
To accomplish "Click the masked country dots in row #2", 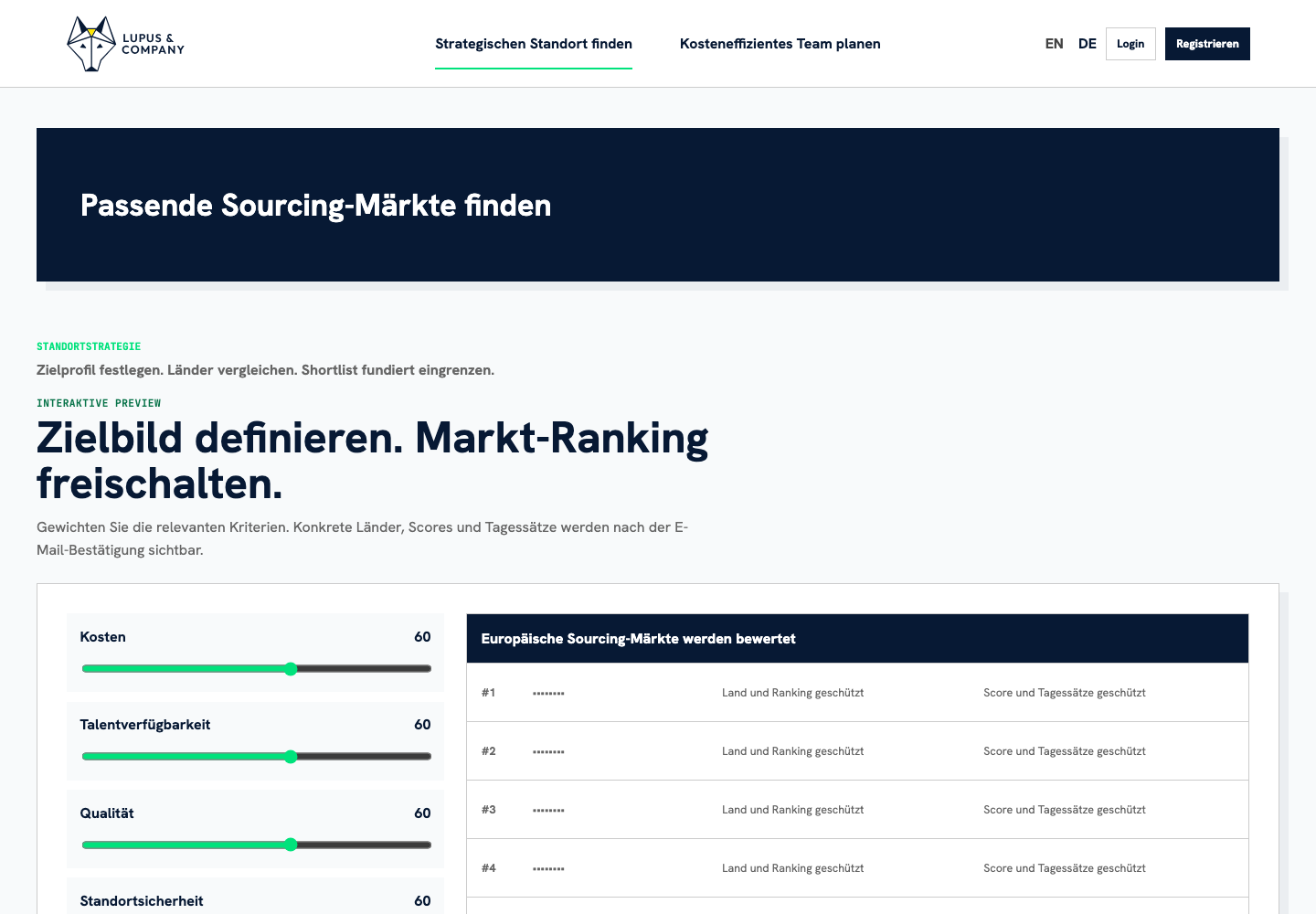I will click(x=548, y=752).
